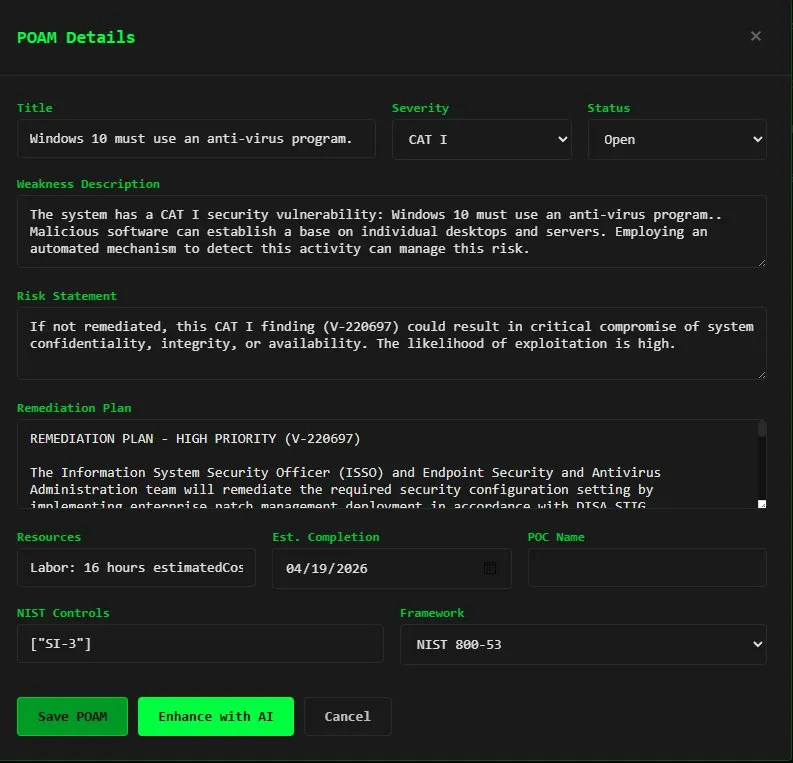
Task: Click the Status label
Action: click(608, 108)
